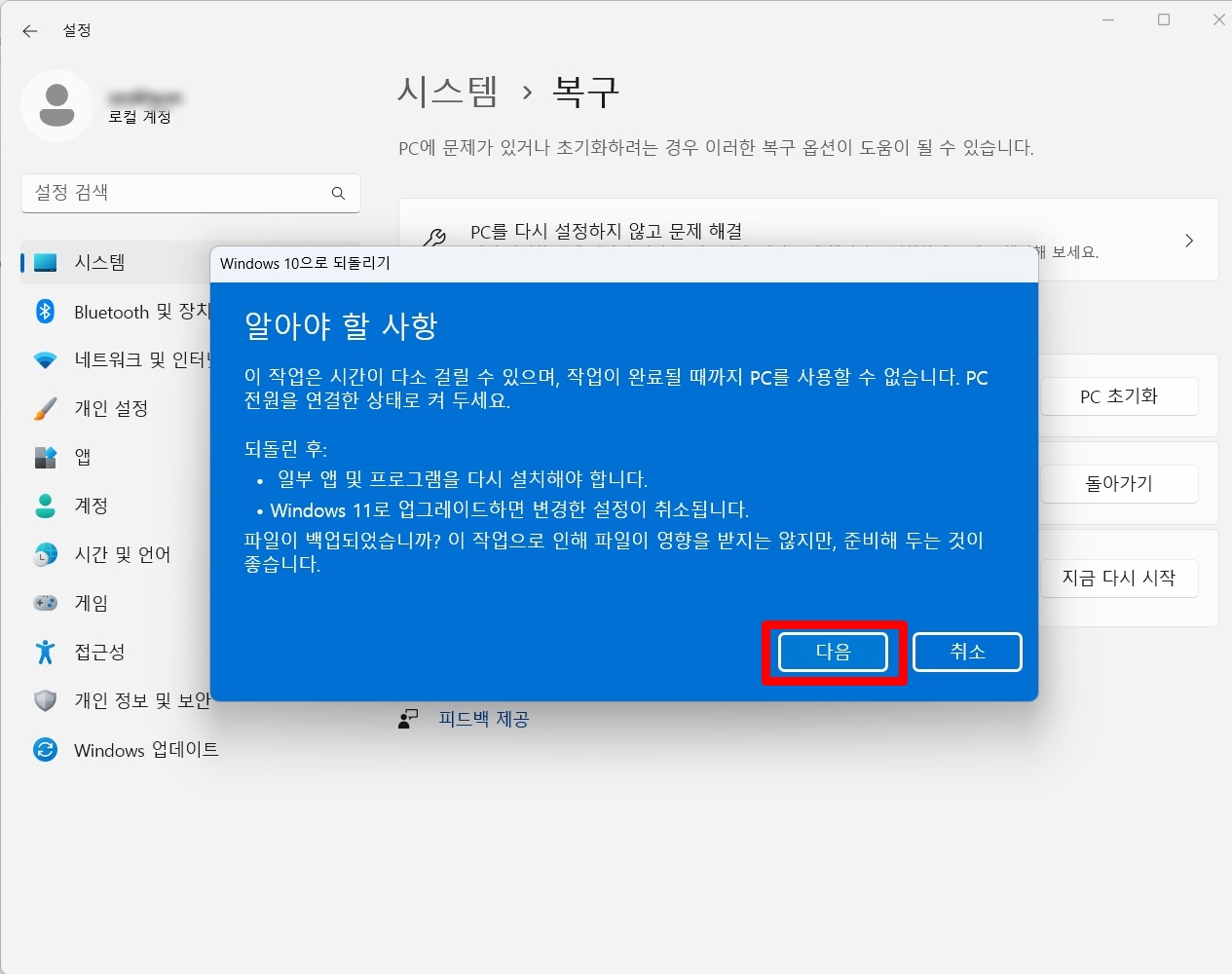
Task: Click the wrench troubleshoot icon
Action: [x=434, y=238]
